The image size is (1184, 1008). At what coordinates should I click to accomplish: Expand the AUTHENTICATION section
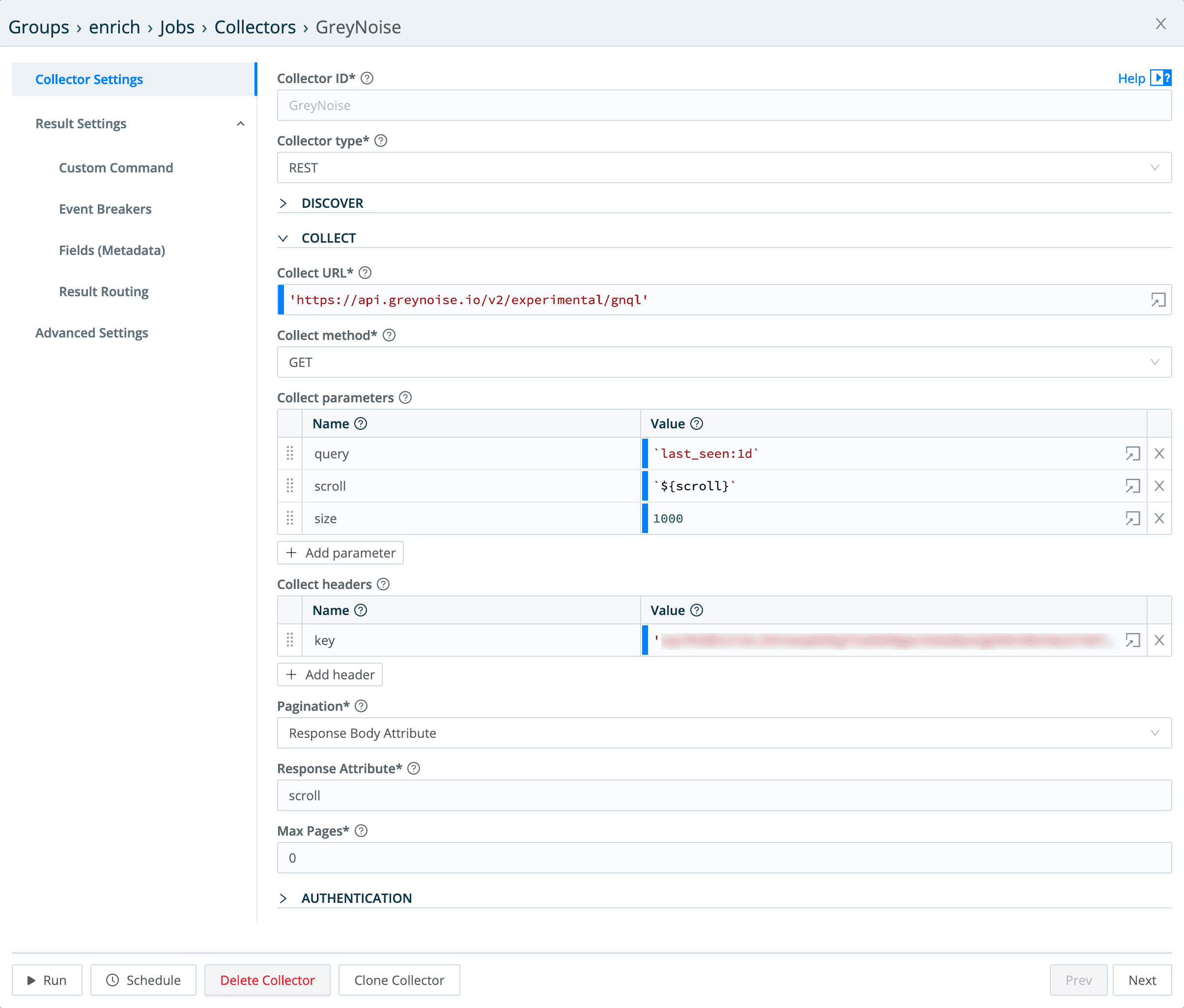click(355, 898)
